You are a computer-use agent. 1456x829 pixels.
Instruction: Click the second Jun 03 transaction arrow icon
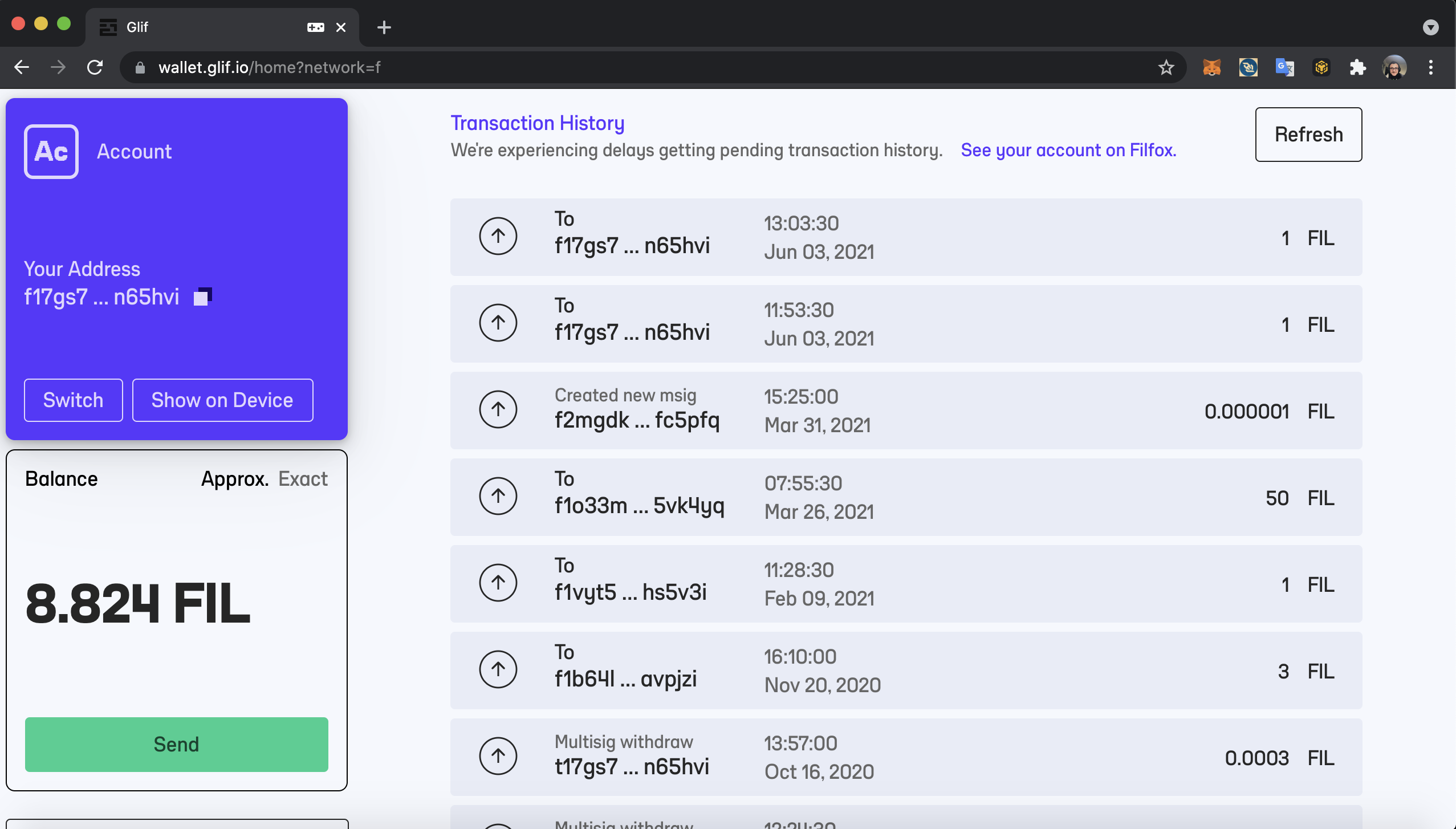point(498,322)
